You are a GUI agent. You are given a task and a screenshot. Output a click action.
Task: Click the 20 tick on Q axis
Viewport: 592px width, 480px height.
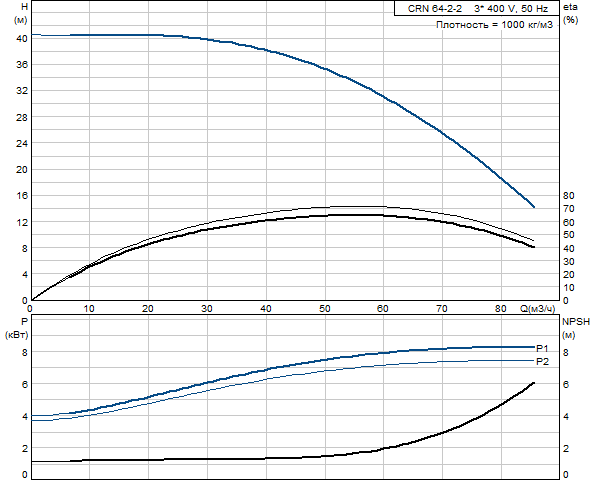[x=148, y=309]
